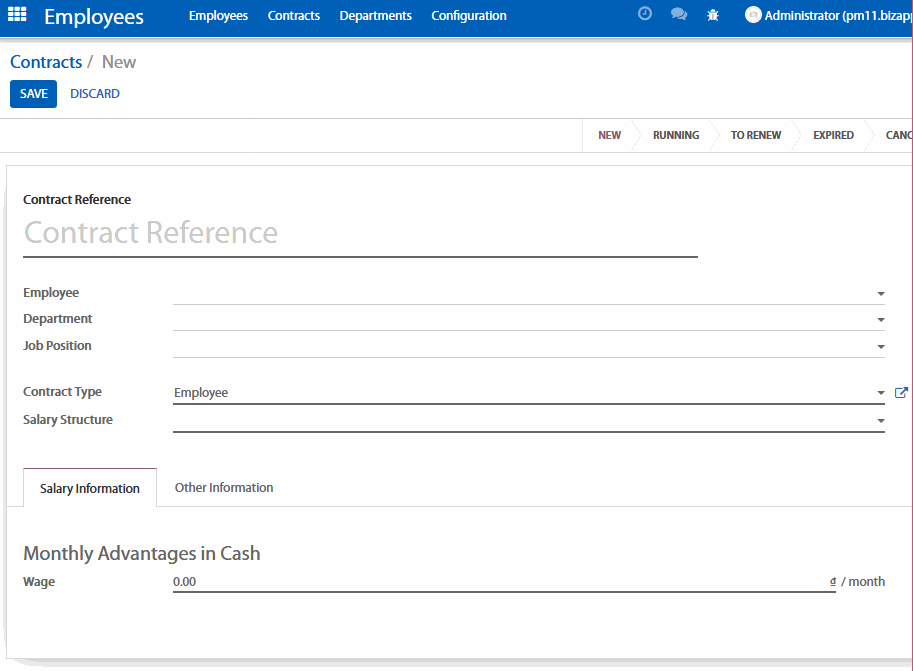Select the Salary Information tab
Screen dimensions: 913x671
click(x=90, y=489)
